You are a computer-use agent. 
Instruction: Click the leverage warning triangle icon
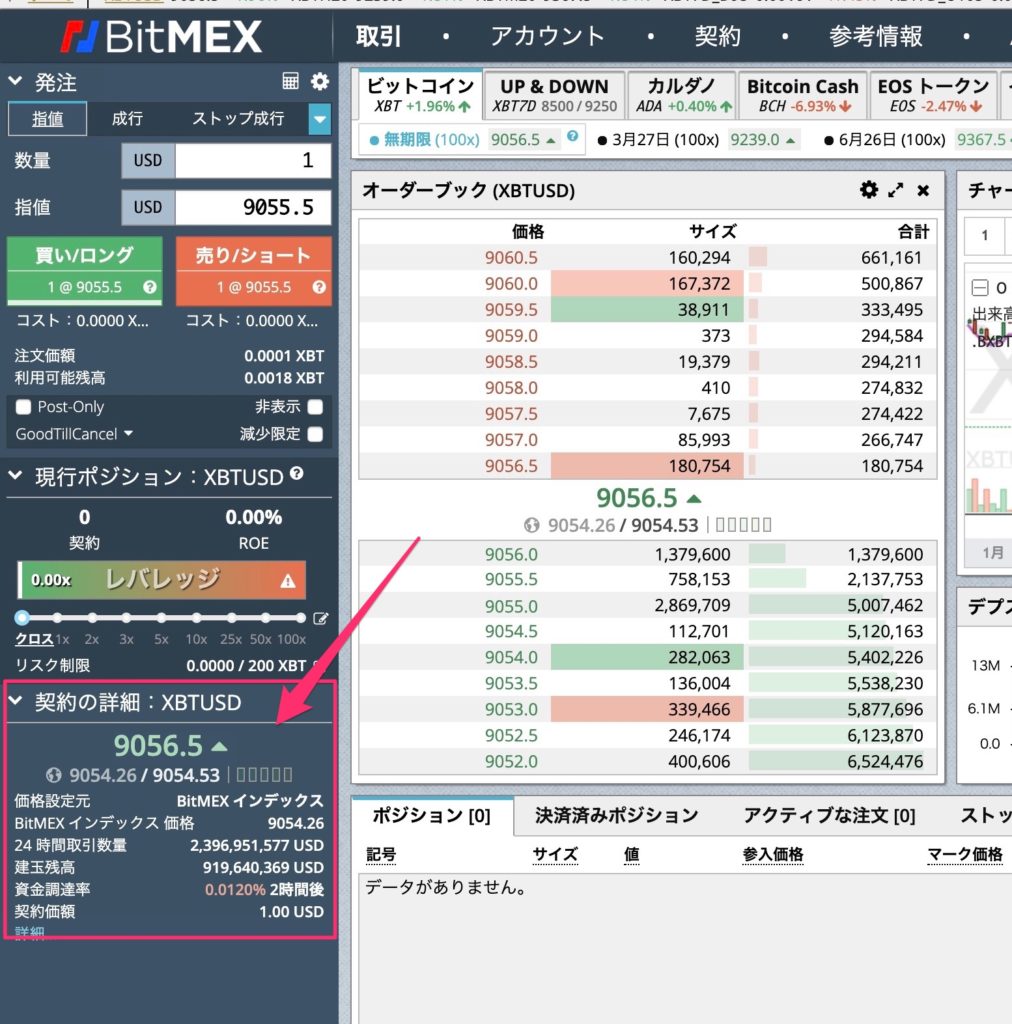(288, 580)
